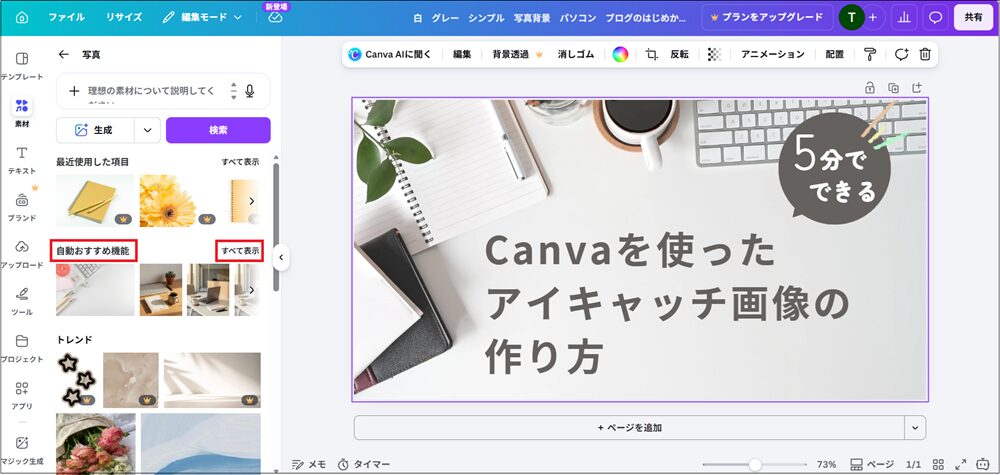Open the リサイズ menu
Image resolution: width=1000 pixels, height=475 pixels.
(124, 17)
